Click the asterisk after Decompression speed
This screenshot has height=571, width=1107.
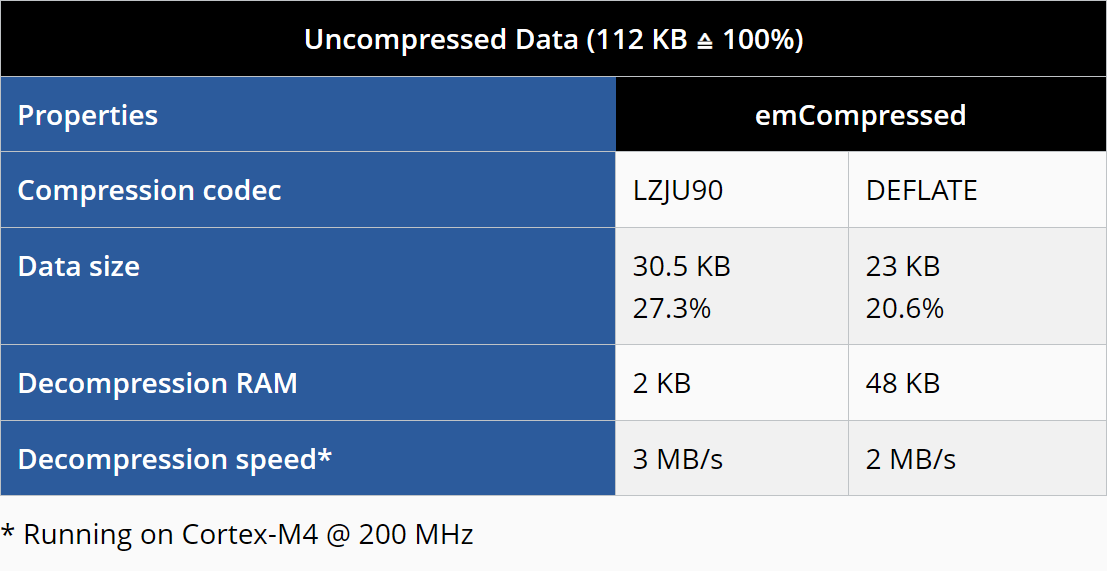pyautogui.click(x=324, y=453)
